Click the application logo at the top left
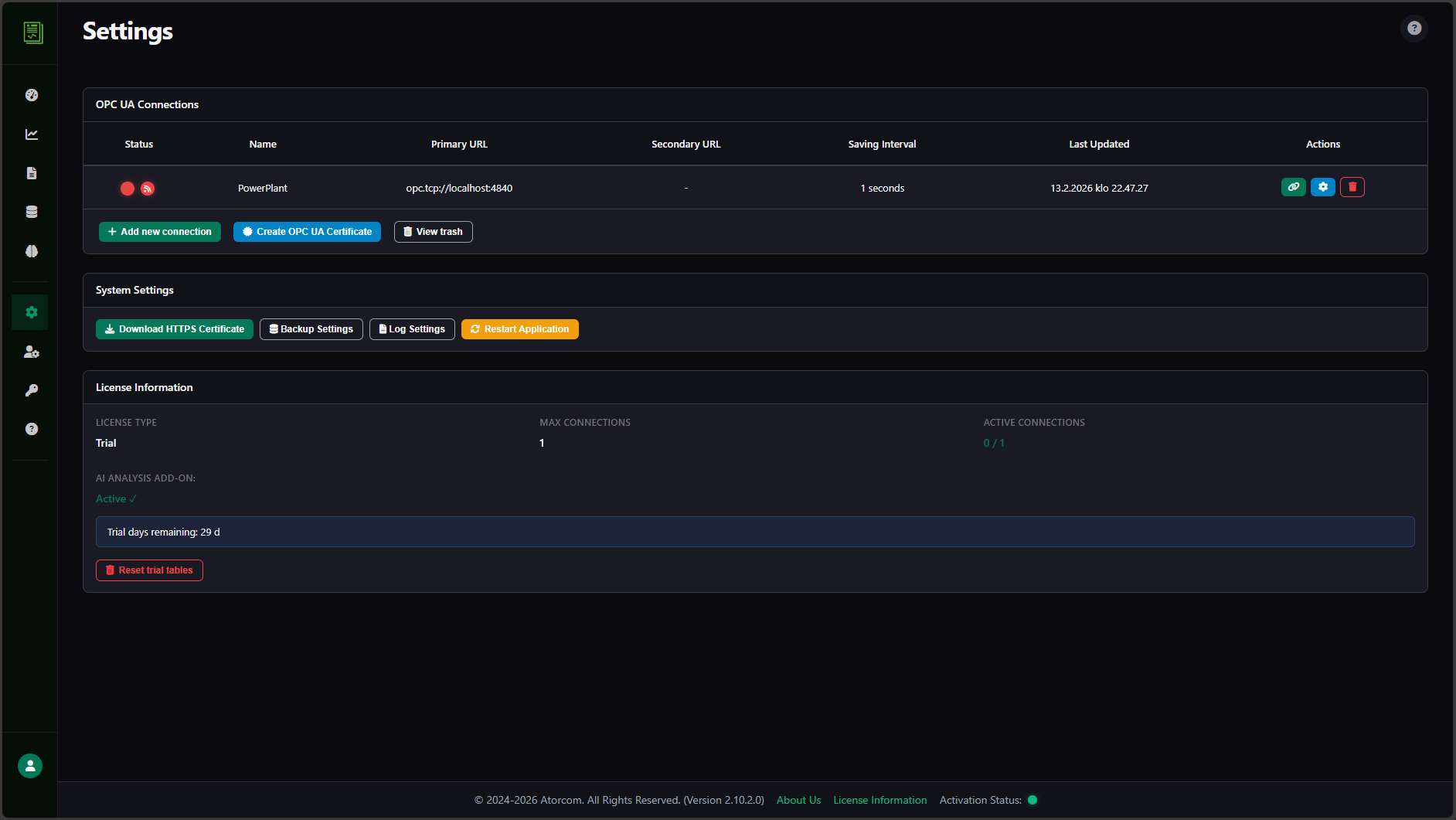 (30, 33)
